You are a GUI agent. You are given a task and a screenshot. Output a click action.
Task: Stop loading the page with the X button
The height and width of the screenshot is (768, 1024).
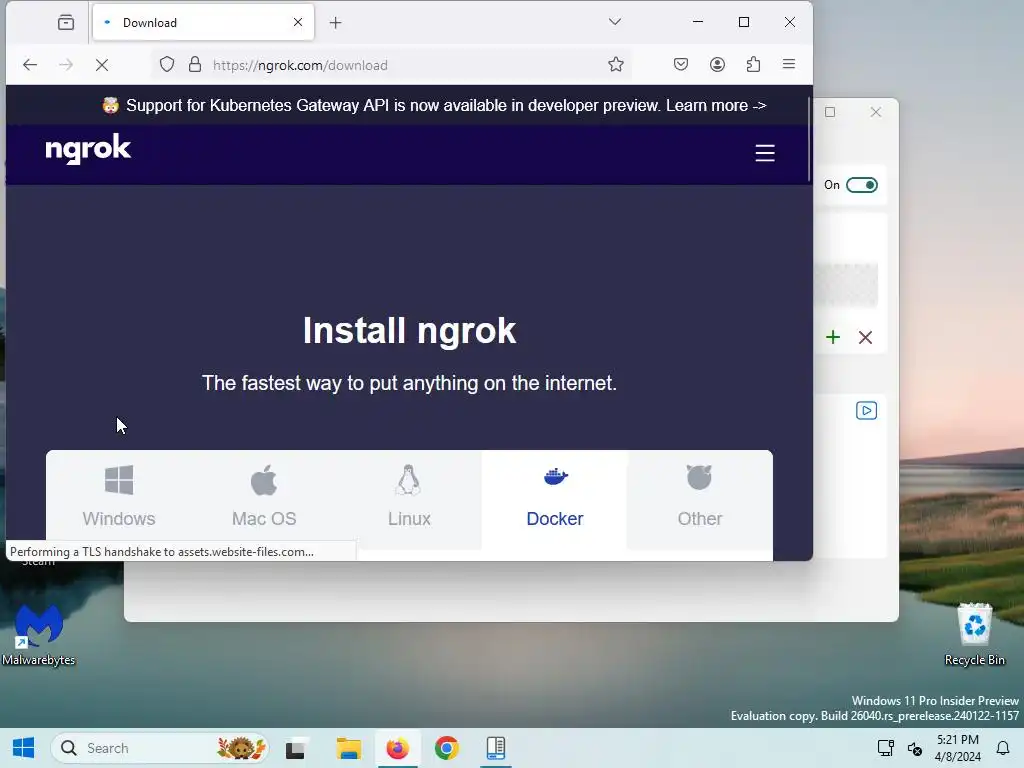pyautogui.click(x=102, y=65)
